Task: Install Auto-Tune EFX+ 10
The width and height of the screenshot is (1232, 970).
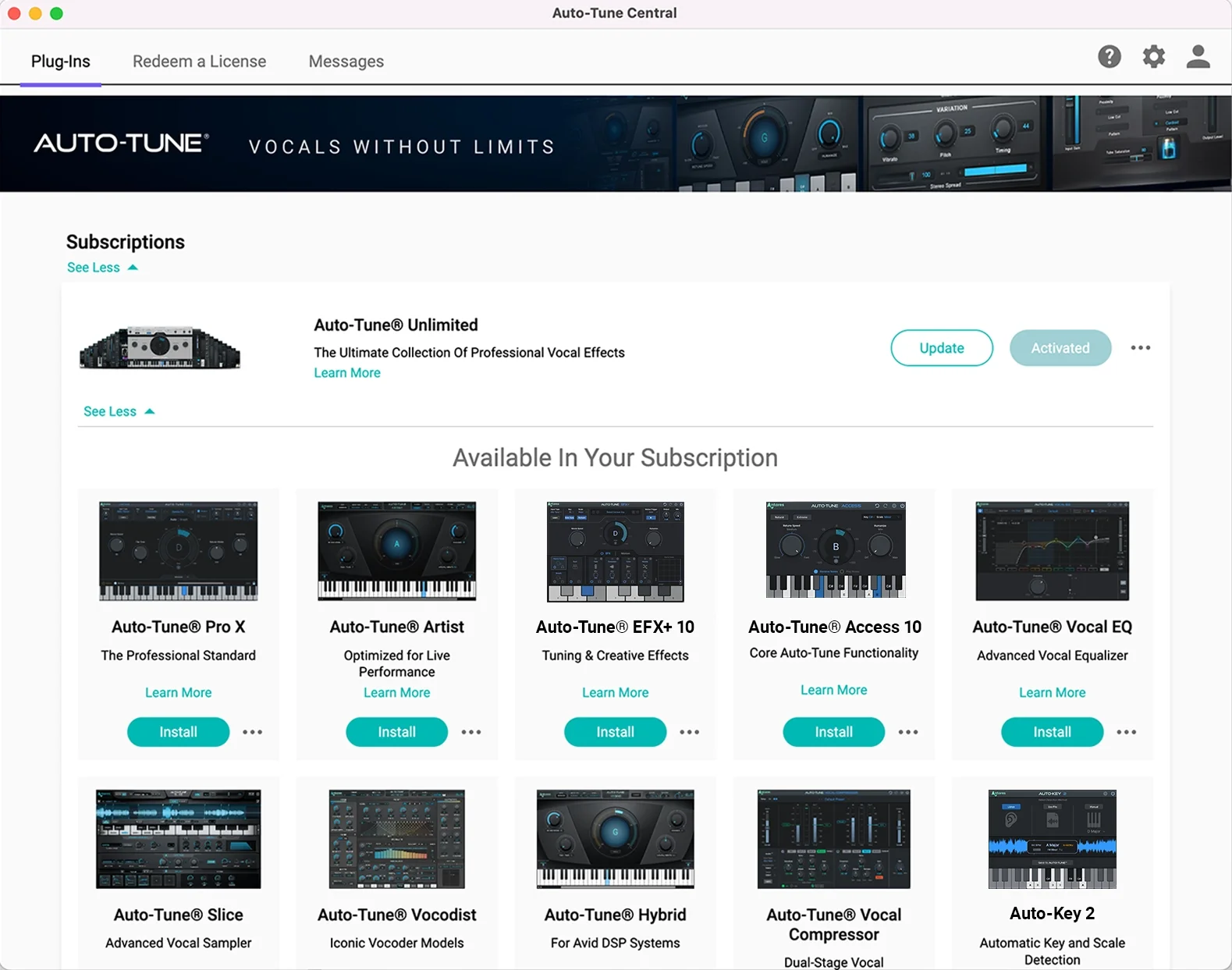Action: (x=615, y=732)
